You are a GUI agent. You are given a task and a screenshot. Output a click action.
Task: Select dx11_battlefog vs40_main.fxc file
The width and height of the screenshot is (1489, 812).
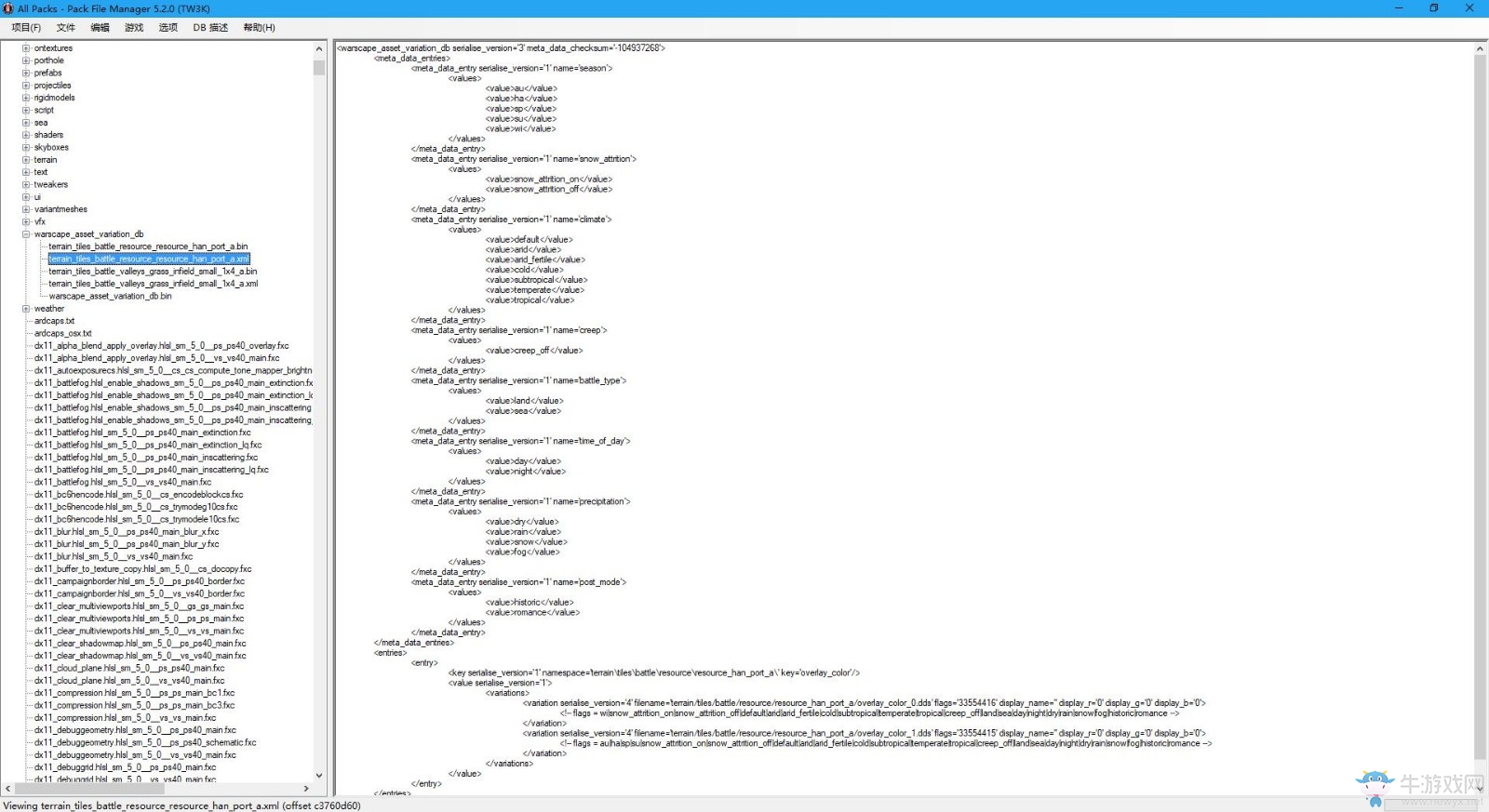(123, 482)
